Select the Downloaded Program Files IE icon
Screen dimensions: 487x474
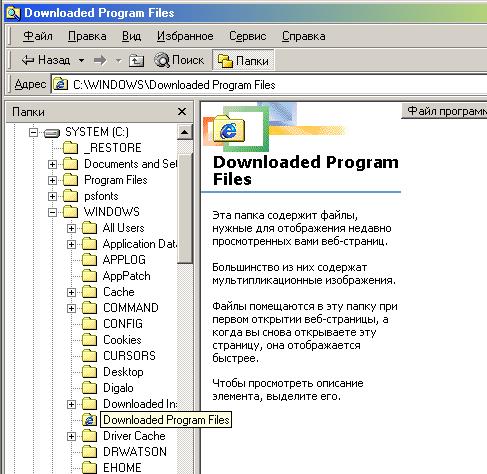click(89, 420)
